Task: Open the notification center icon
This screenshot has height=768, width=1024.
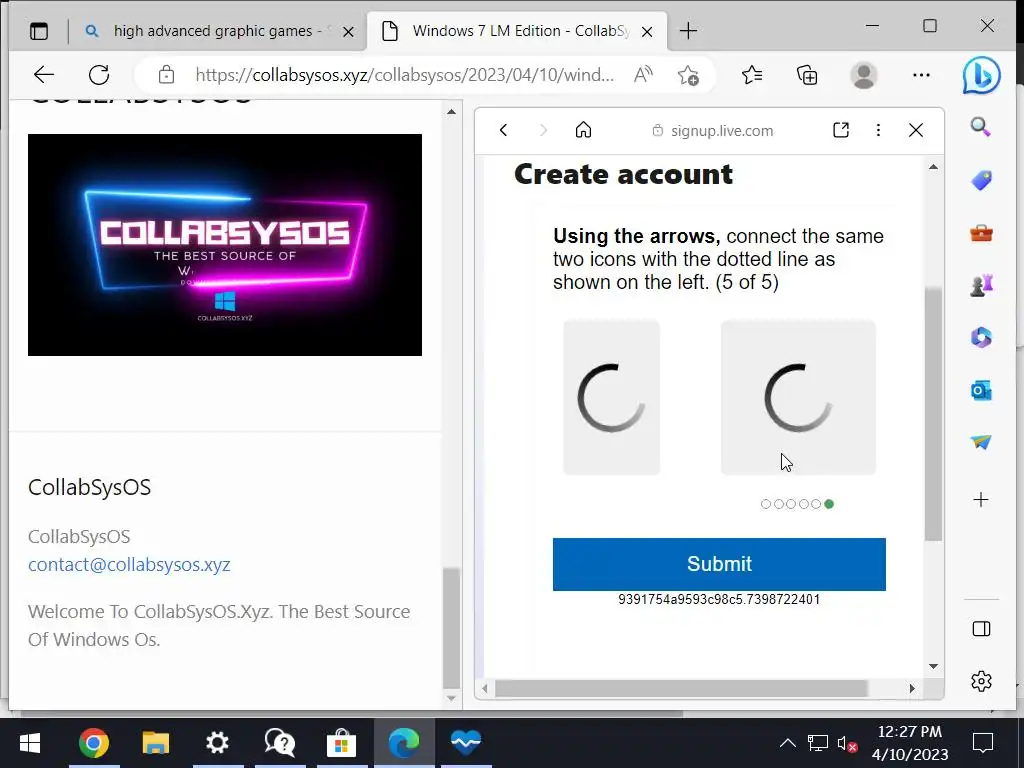Action: [983, 743]
